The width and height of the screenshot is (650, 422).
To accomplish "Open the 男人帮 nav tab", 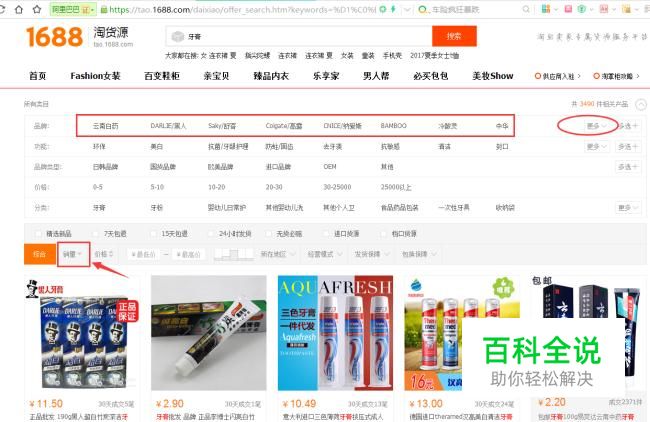I will 376,76.
